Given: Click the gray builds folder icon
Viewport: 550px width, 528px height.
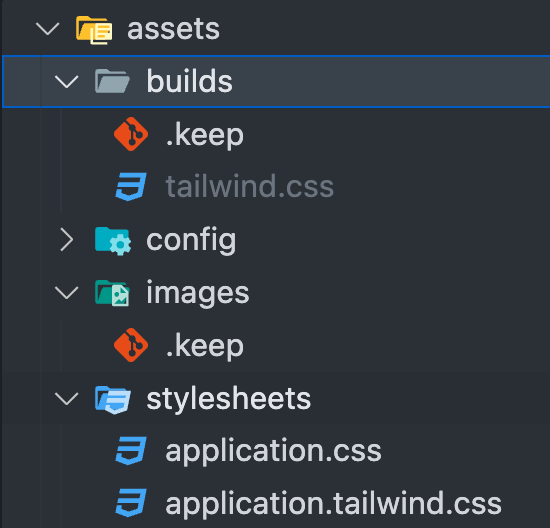Looking at the screenshot, I should [112, 81].
